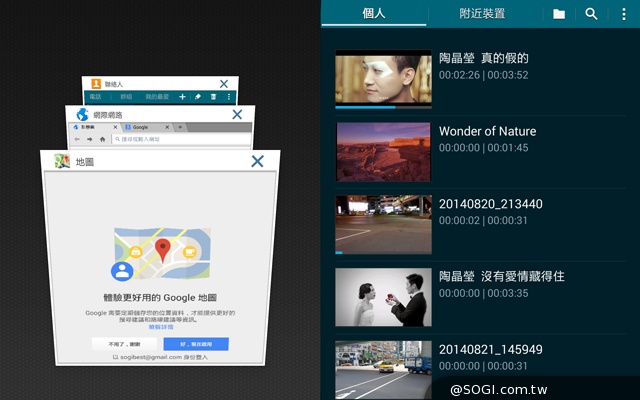The width and height of the screenshot is (640, 400).
Task: Select the title text 陶晶瑩 真的假的
Action: 484,58
